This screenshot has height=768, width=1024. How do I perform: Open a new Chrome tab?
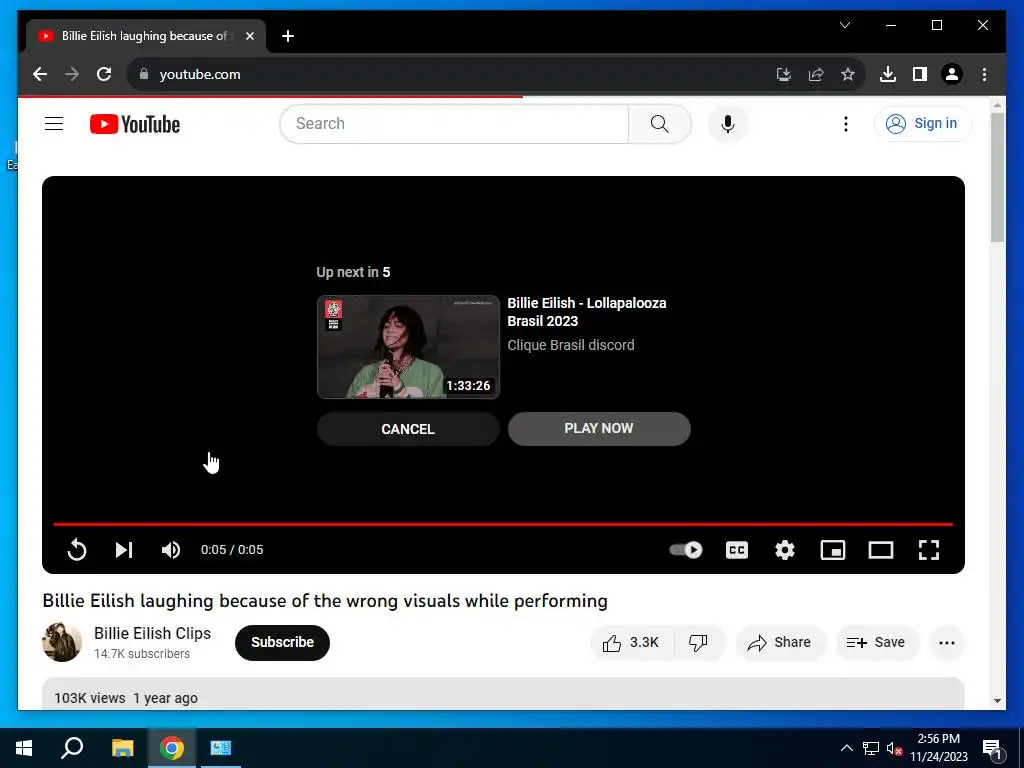pos(287,36)
